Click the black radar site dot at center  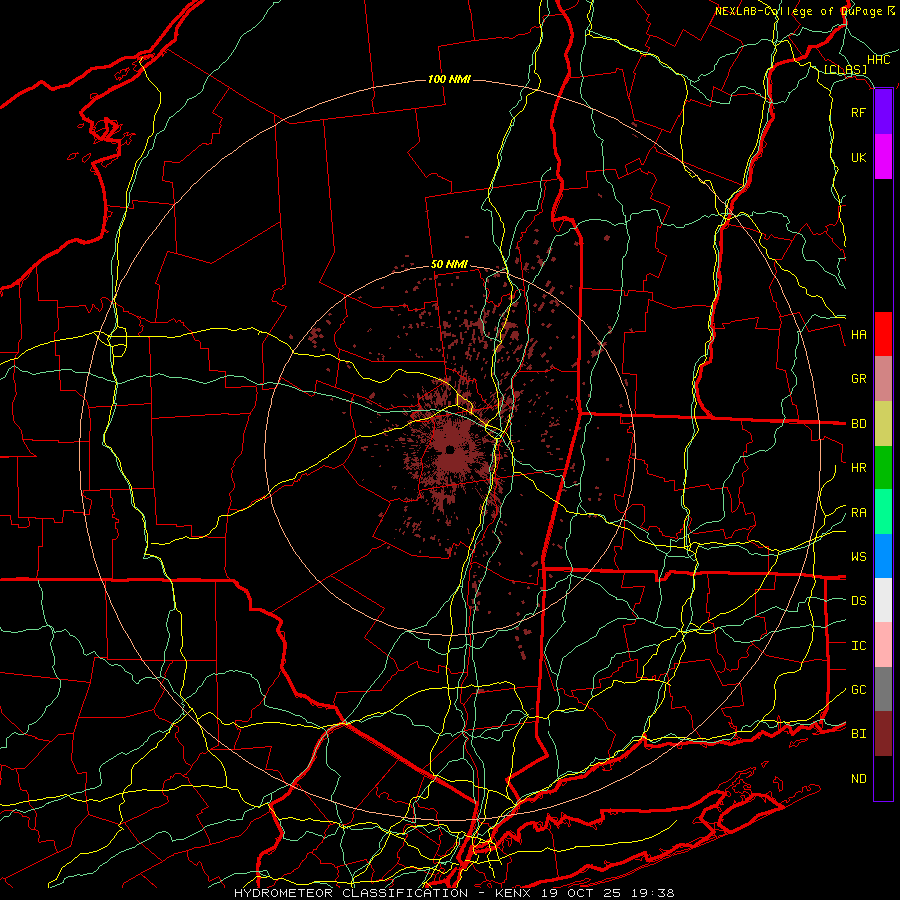coord(450,449)
